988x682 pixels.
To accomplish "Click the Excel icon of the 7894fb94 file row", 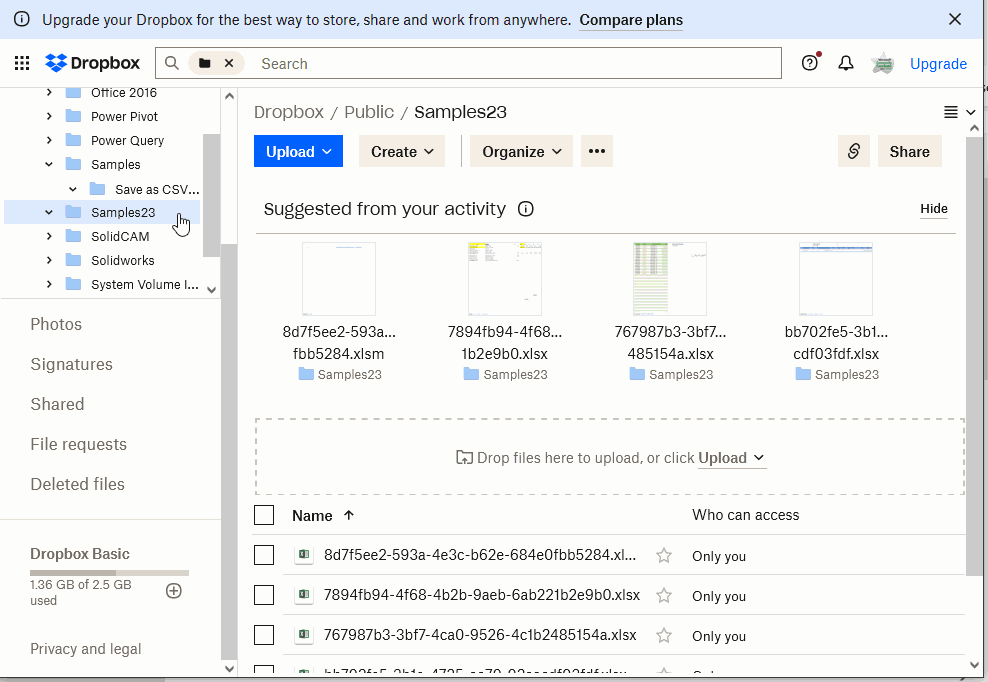I will (304, 595).
